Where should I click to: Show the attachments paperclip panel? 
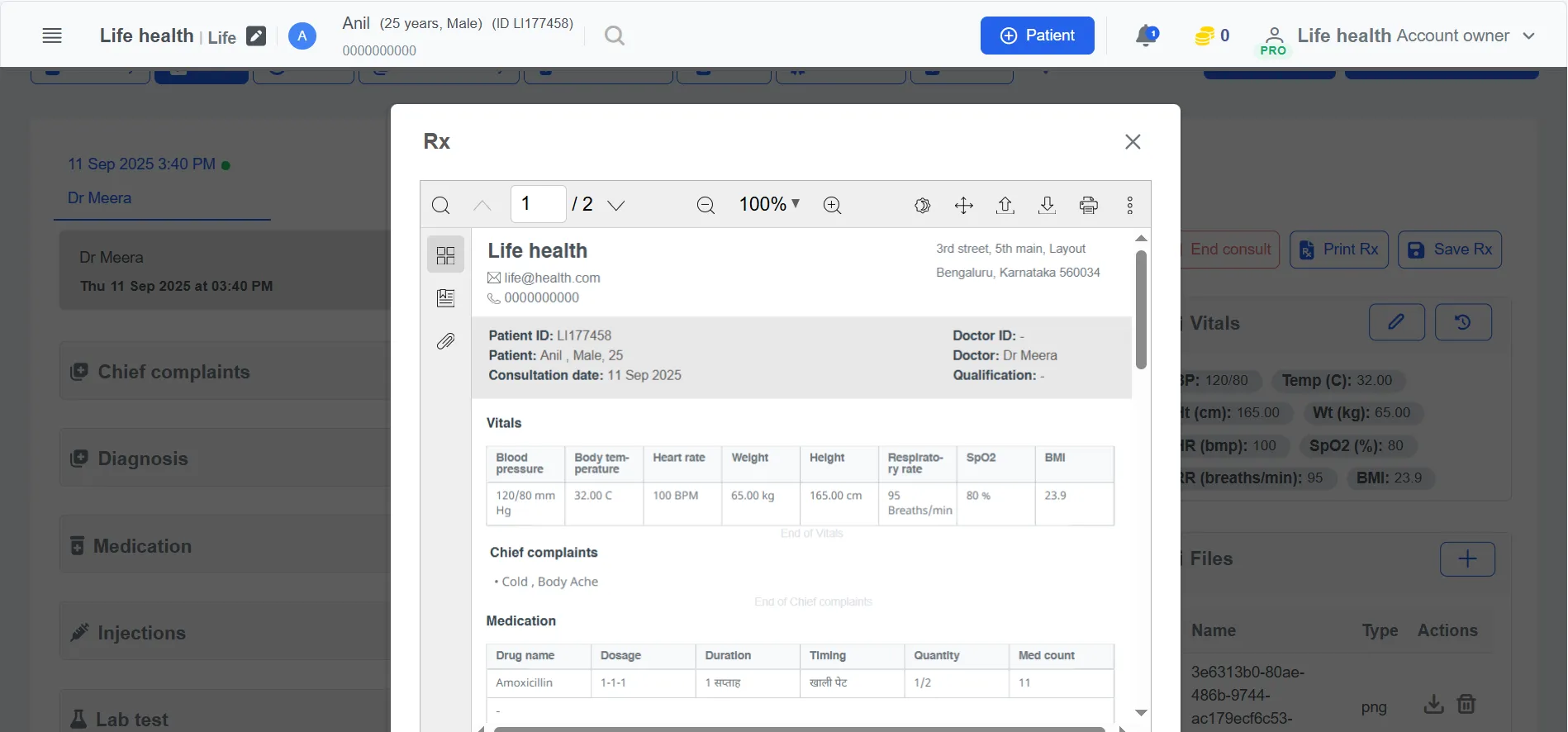[445, 341]
